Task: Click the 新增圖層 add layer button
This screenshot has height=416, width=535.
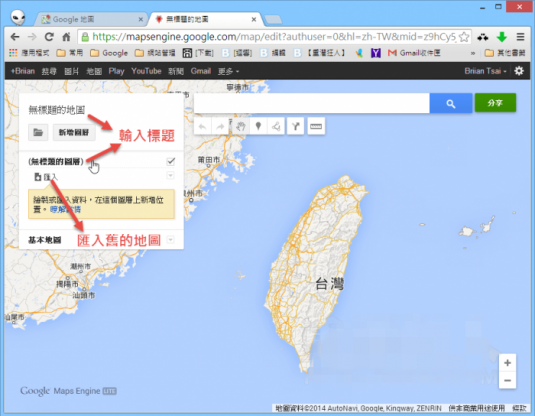Action: (x=74, y=132)
